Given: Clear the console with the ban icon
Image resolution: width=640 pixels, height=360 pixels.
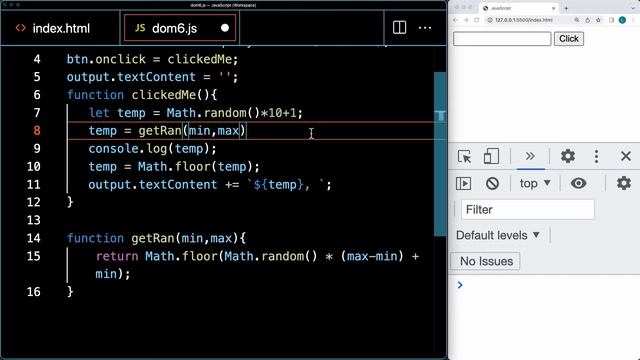Looking at the screenshot, I should [x=492, y=183].
